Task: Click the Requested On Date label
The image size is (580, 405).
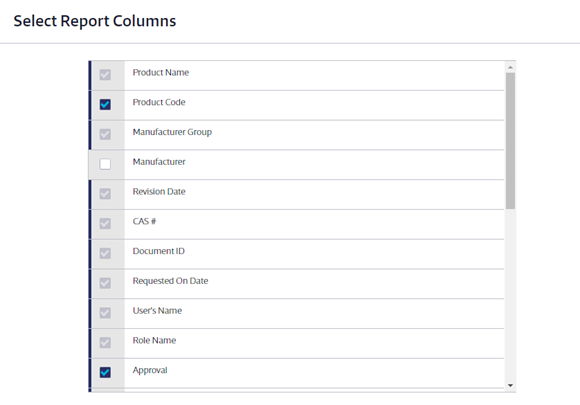Action: (171, 281)
